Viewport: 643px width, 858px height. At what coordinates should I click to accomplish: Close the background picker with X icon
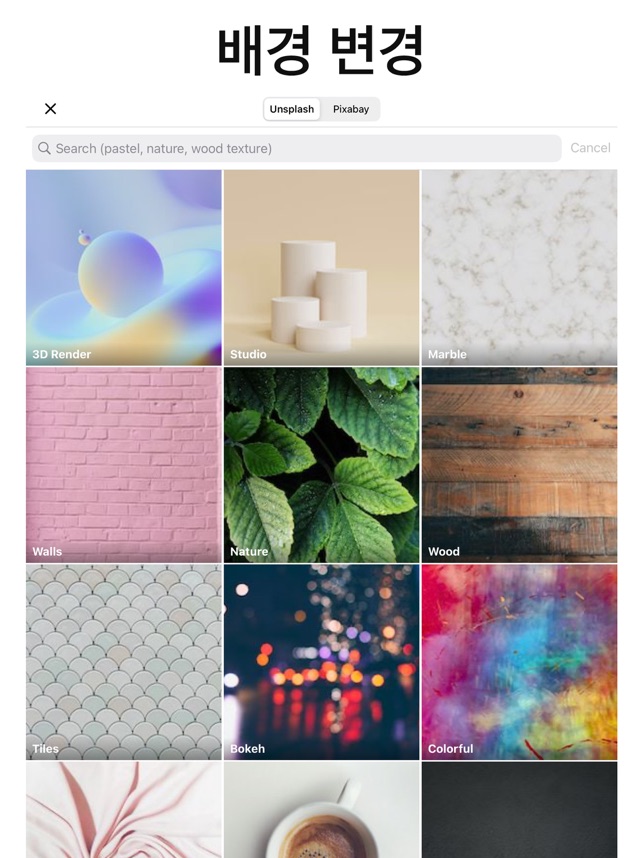tap(50, 109)
